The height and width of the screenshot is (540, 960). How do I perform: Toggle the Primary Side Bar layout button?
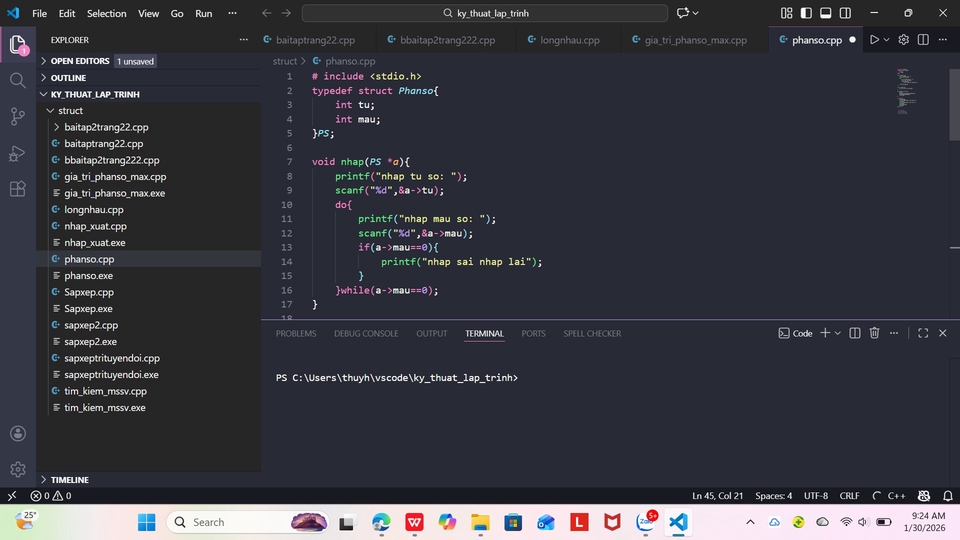coord(805,13)
